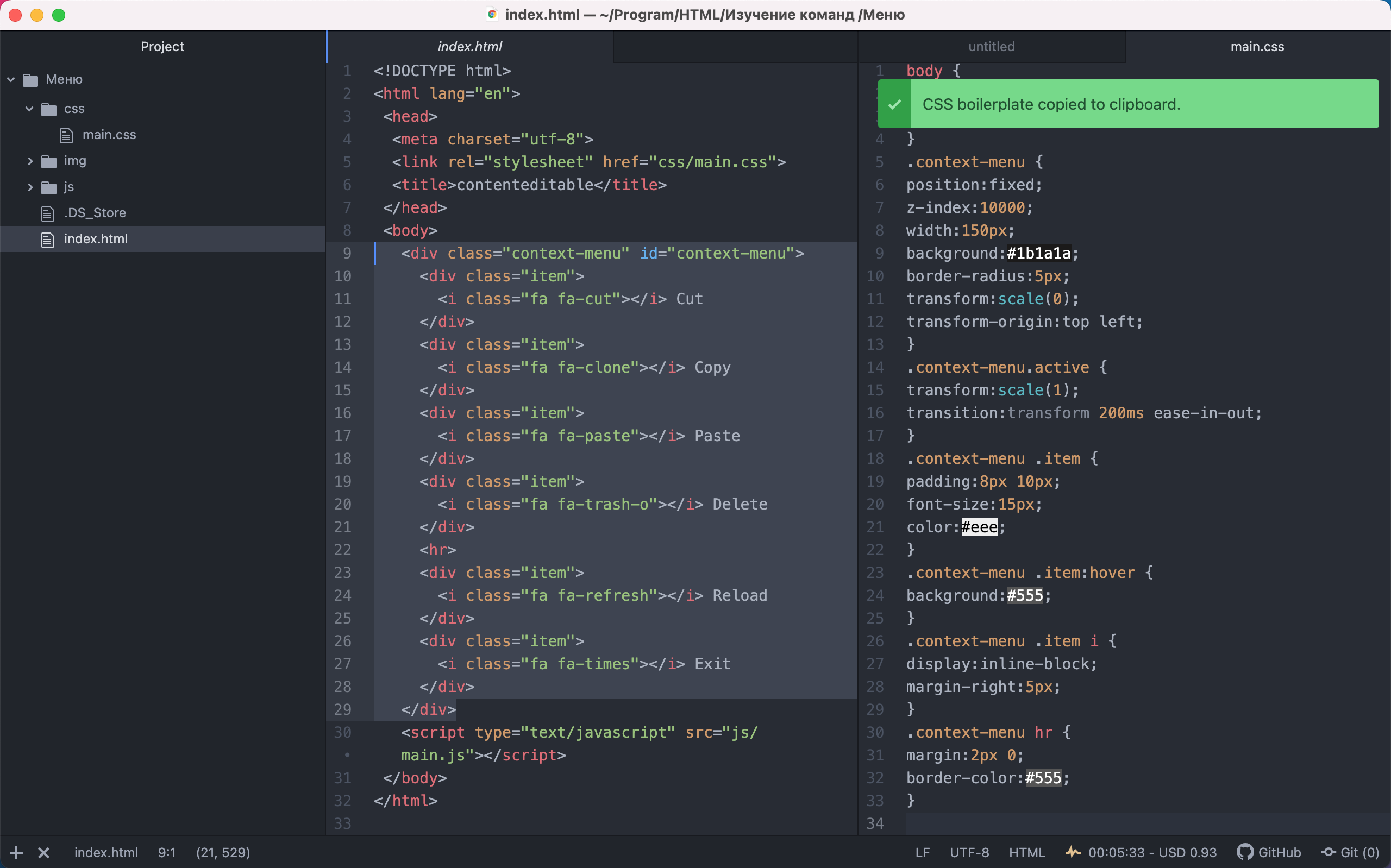The width and height of the screenshot is (1391, 868).
Task: Expand the img folder
Action: click(30, 161)
